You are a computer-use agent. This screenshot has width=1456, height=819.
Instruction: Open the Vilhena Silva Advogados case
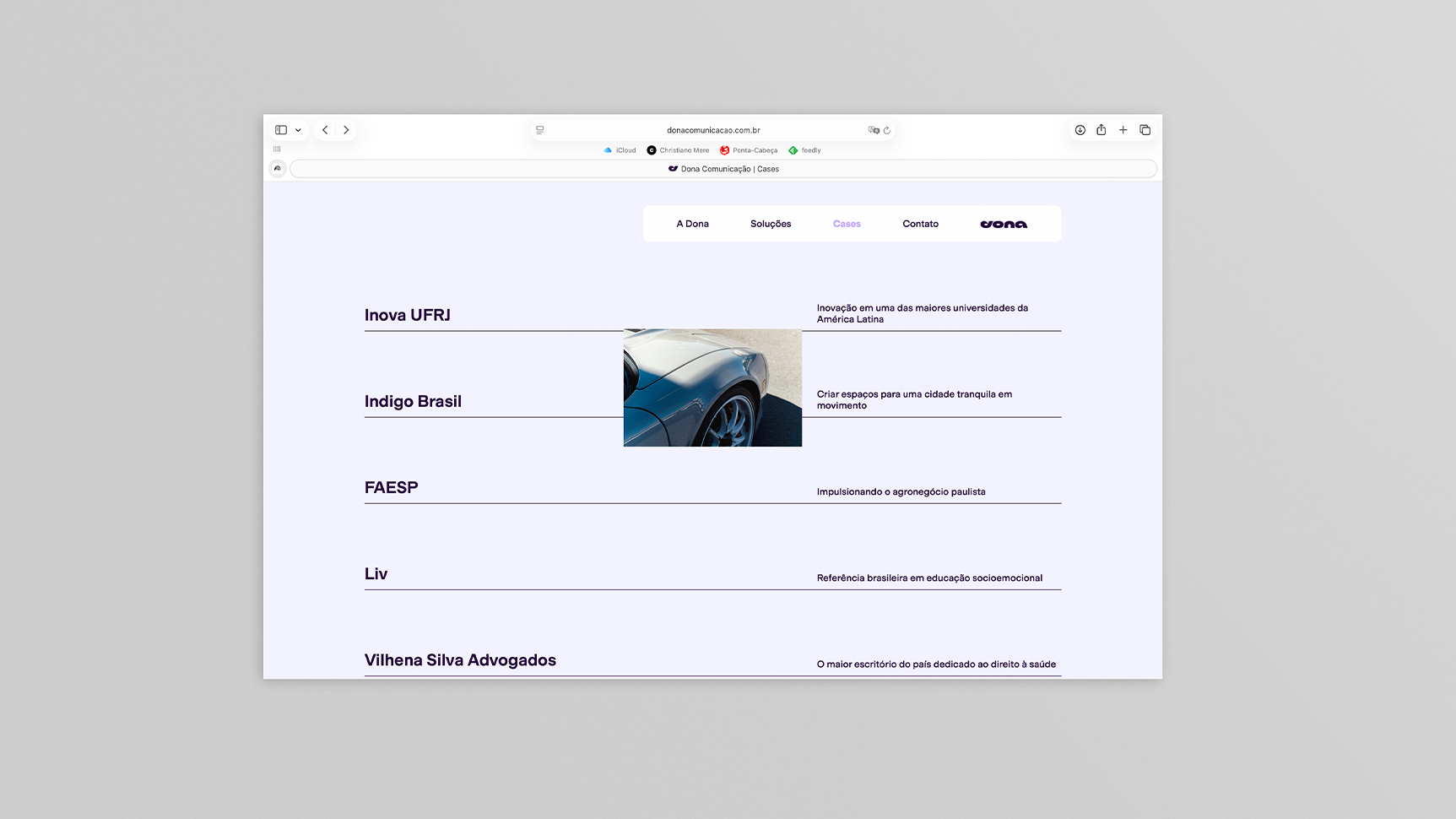[x=461, y=659]
